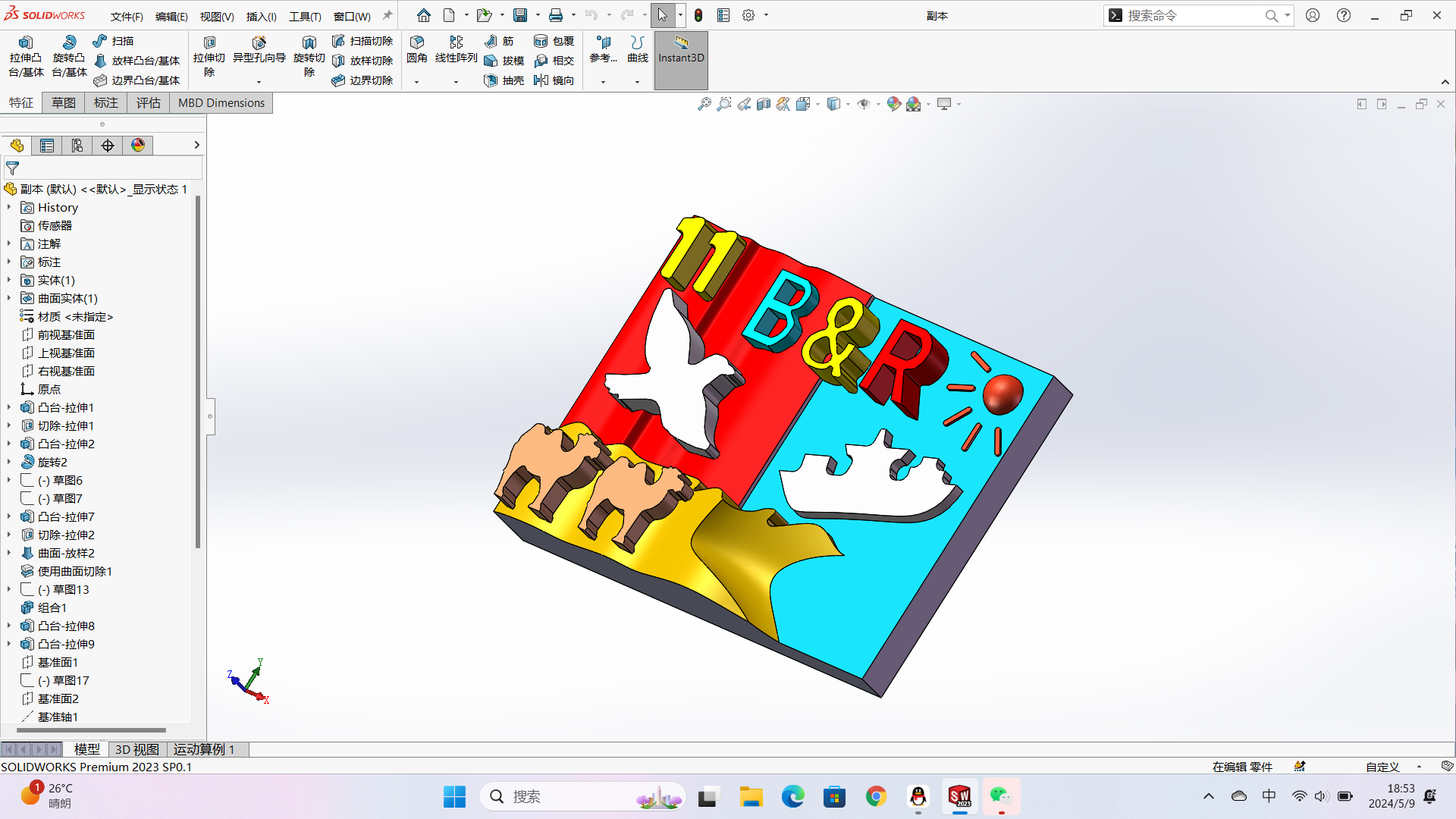
Task: Choose the Swept Boss (扫描) tool
Action: click(114, 41)
